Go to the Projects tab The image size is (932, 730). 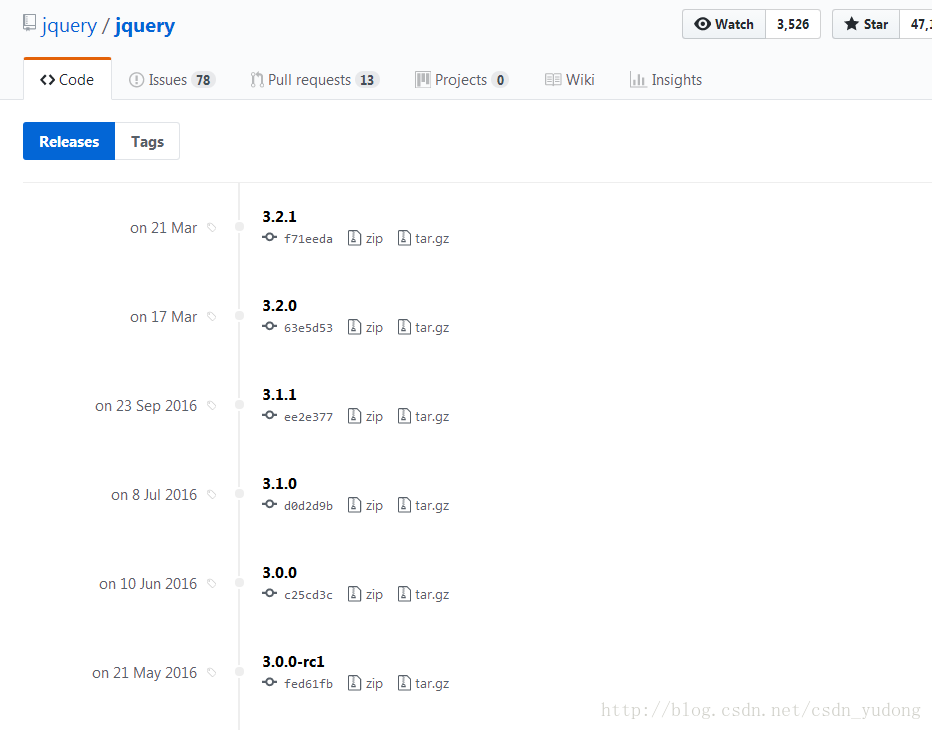click(x=462, y=80)
